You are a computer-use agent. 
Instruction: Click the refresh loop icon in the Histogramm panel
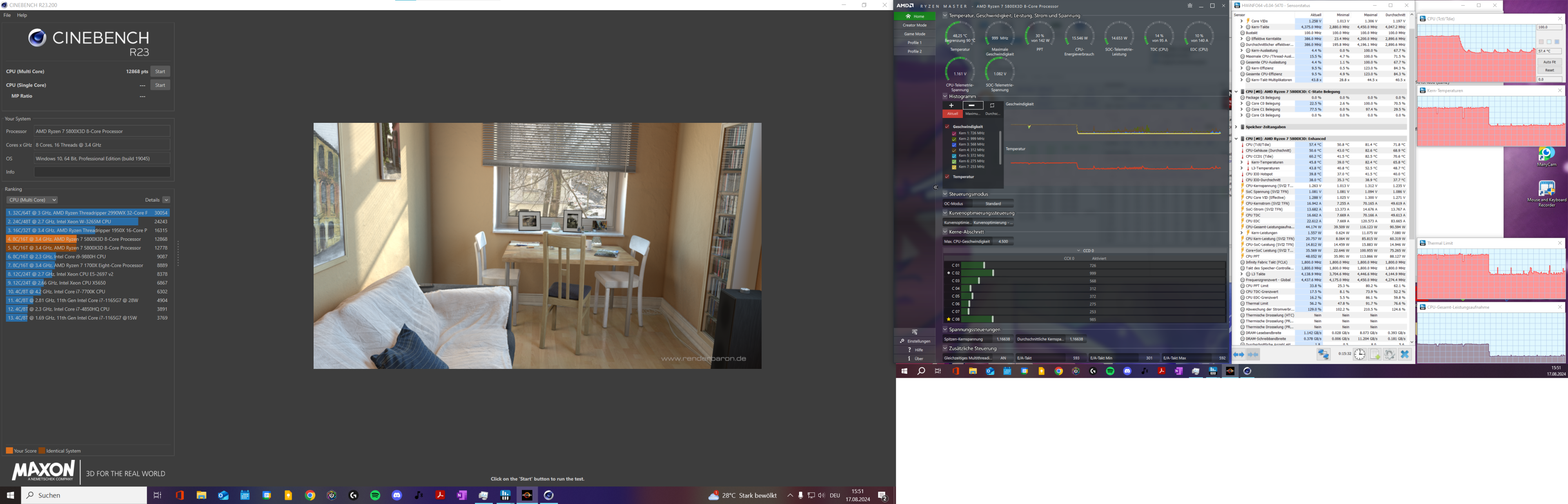(992, 105)
